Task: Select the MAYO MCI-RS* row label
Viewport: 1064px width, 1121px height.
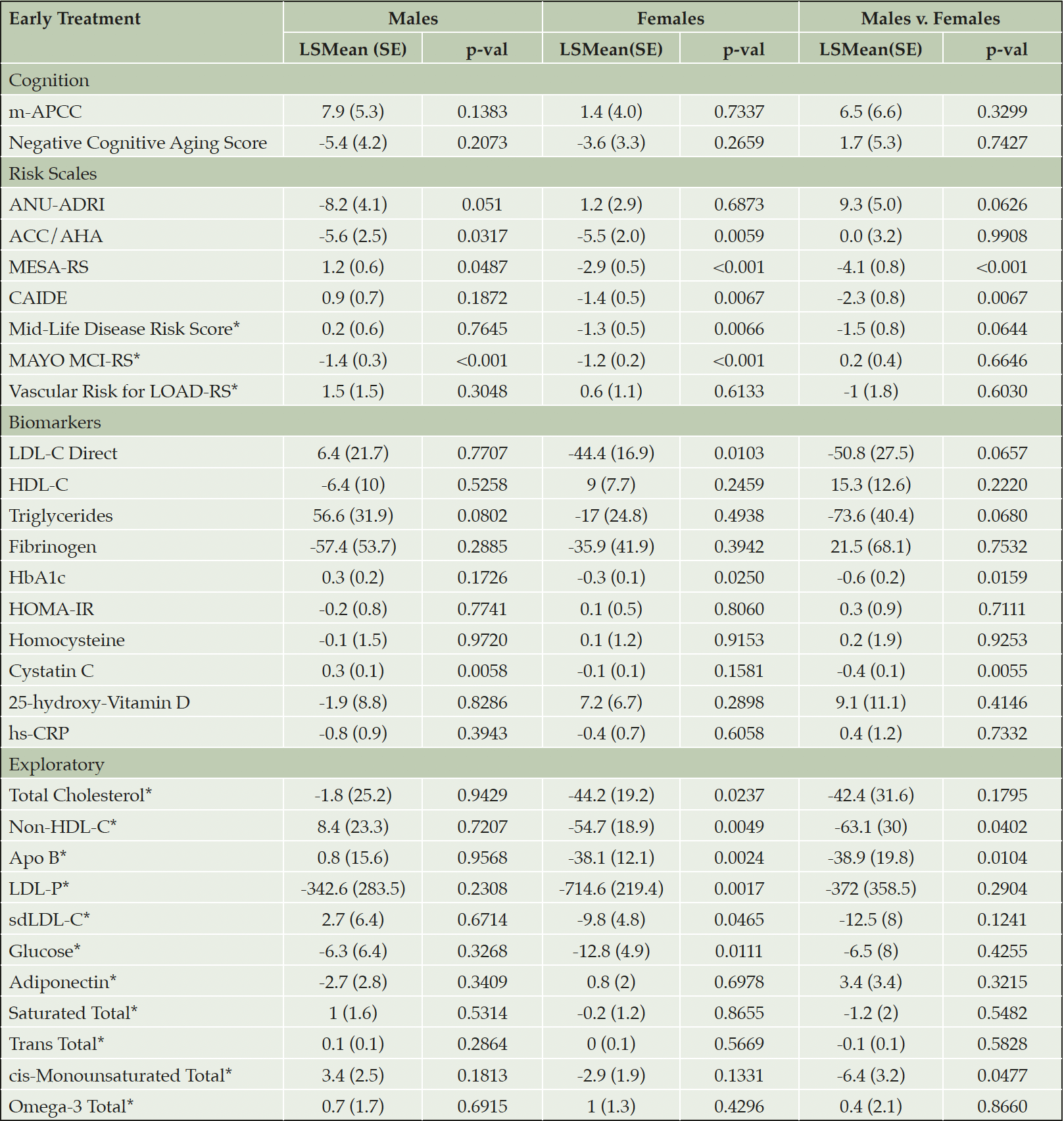Action: 74,360
